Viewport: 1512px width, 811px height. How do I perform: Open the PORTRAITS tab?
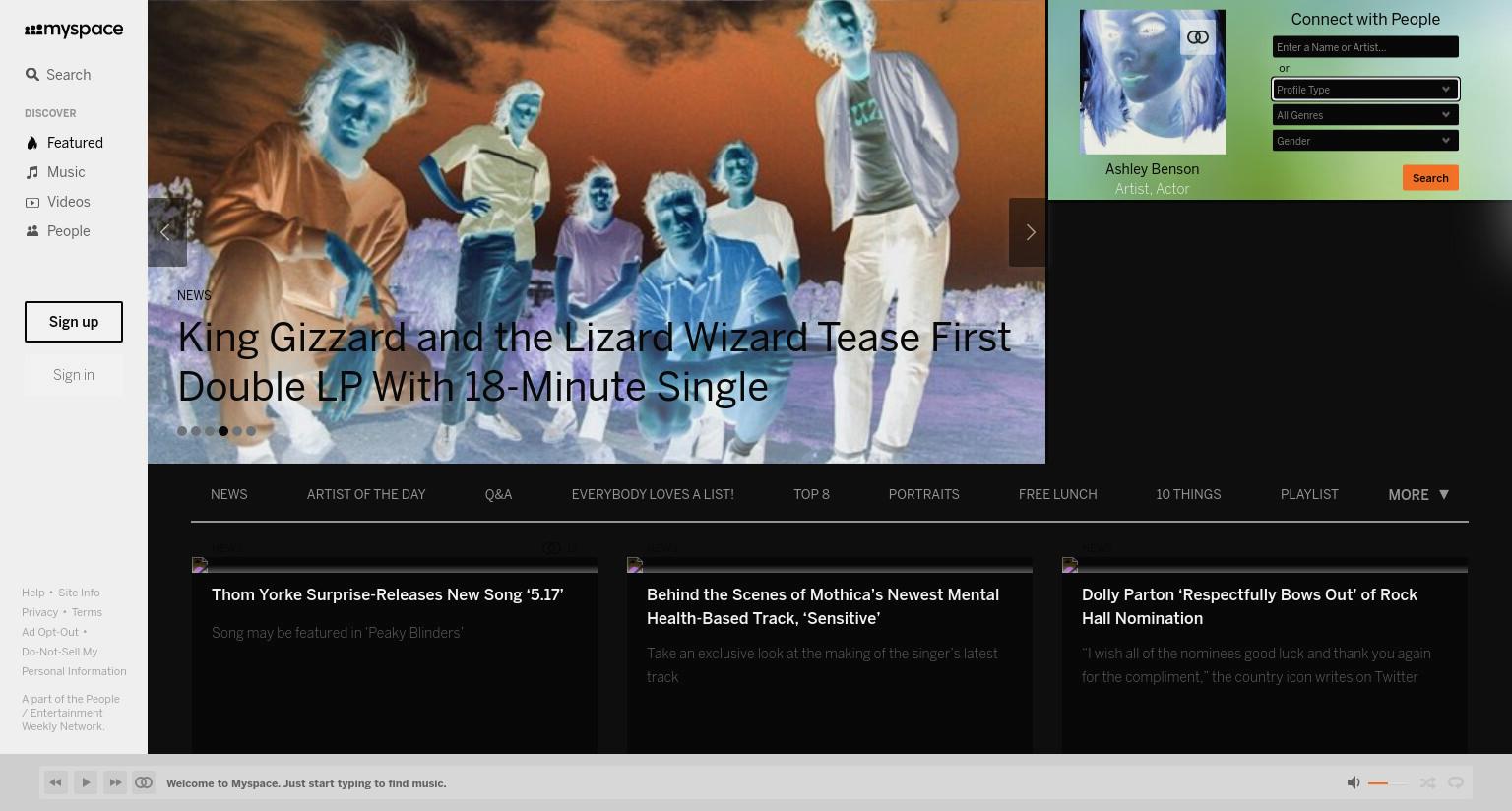(x=923, y=495)
